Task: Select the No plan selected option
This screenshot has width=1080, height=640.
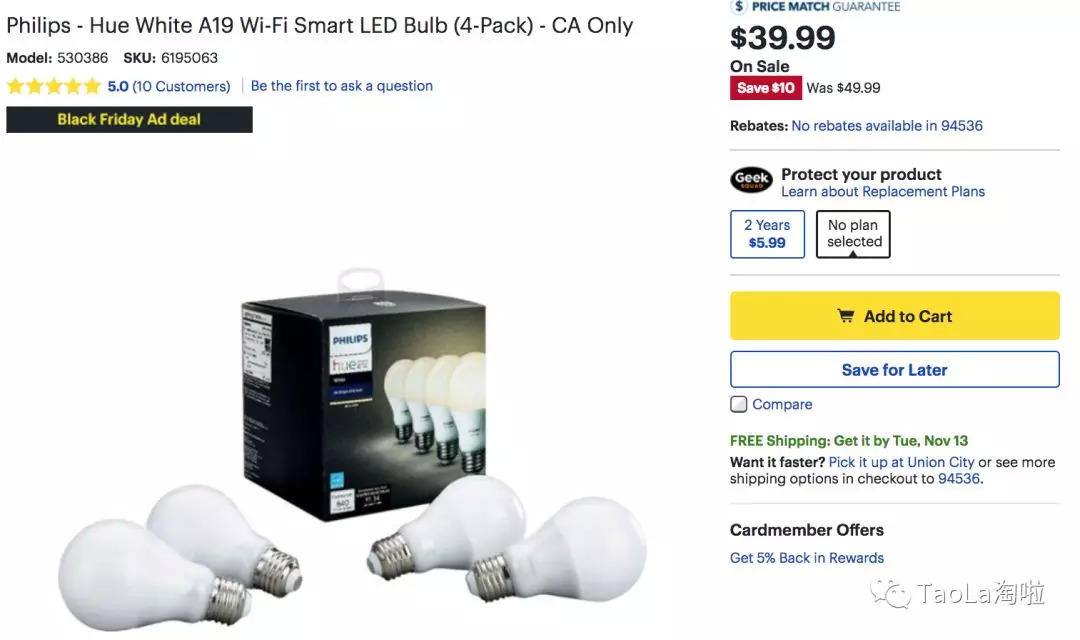Action: pos(854,234)
